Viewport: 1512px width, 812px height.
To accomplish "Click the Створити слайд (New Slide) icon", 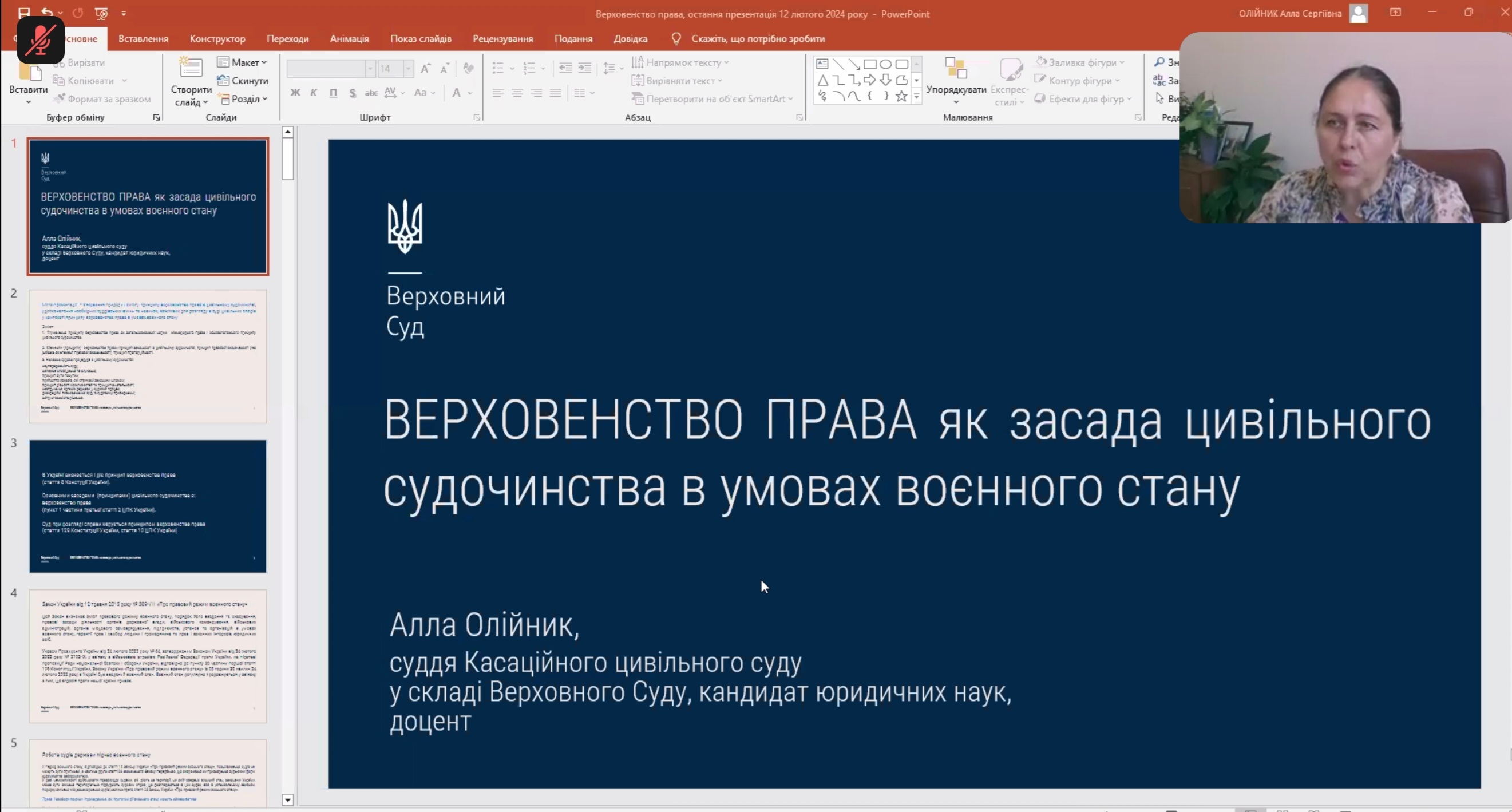I will [x=191, y=69].
